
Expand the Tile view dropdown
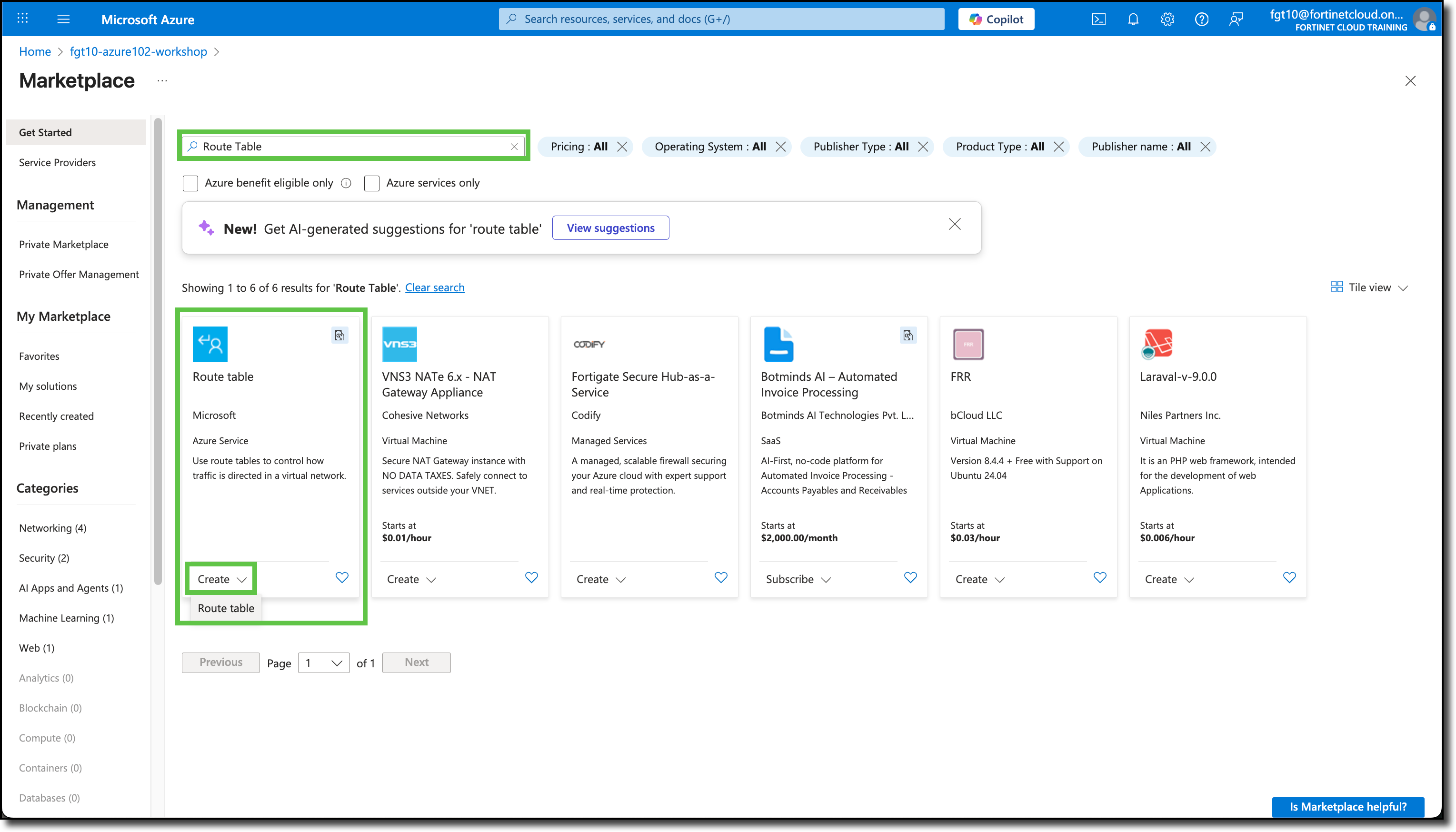pyautogui.click(x=1368, y=287)
